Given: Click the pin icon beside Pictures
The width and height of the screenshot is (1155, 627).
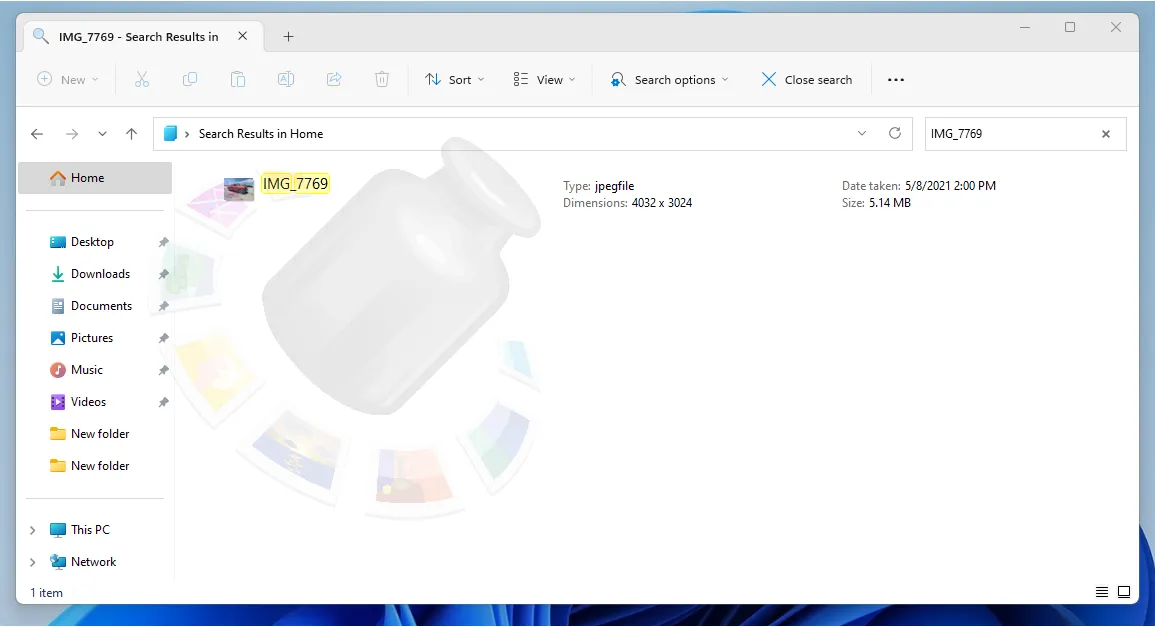Looking at the screenshot, I should (x=164, y=338).
